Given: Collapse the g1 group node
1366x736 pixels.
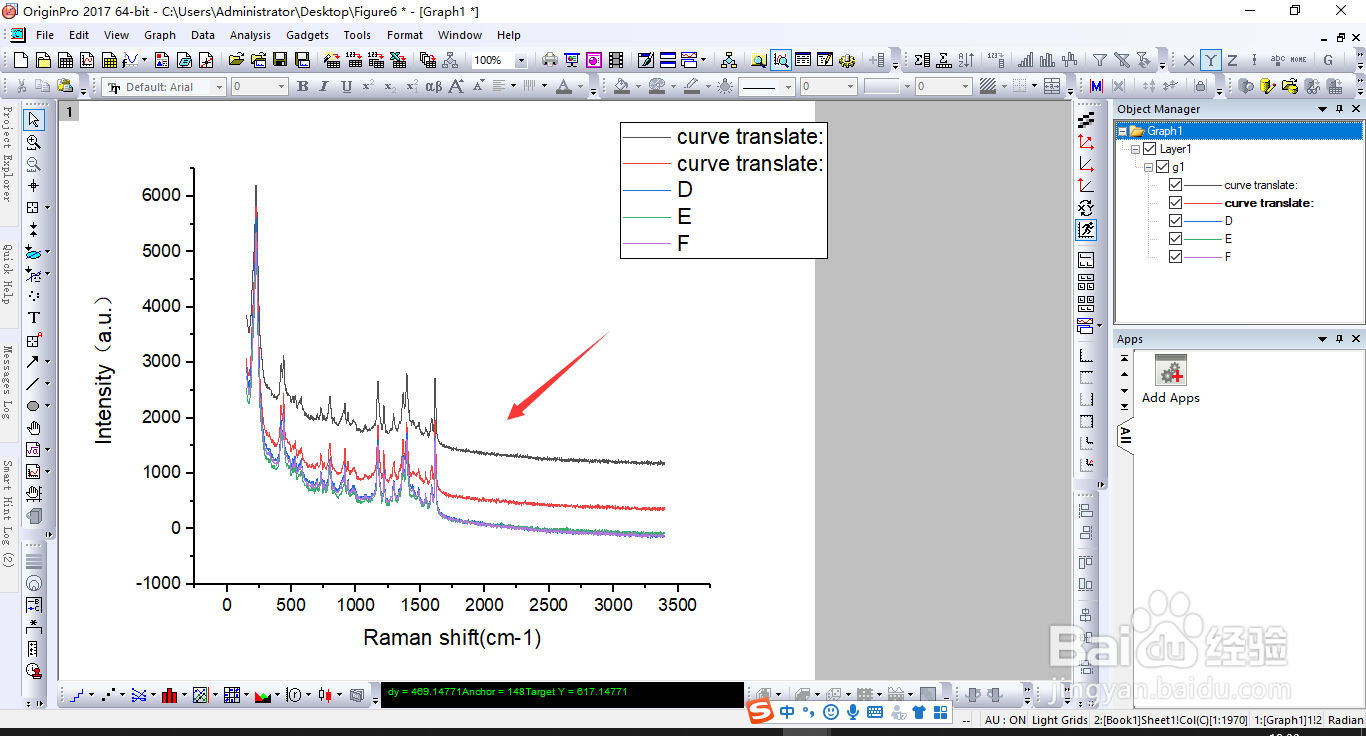Looking at the screenshot, I should pos(1149,167).
